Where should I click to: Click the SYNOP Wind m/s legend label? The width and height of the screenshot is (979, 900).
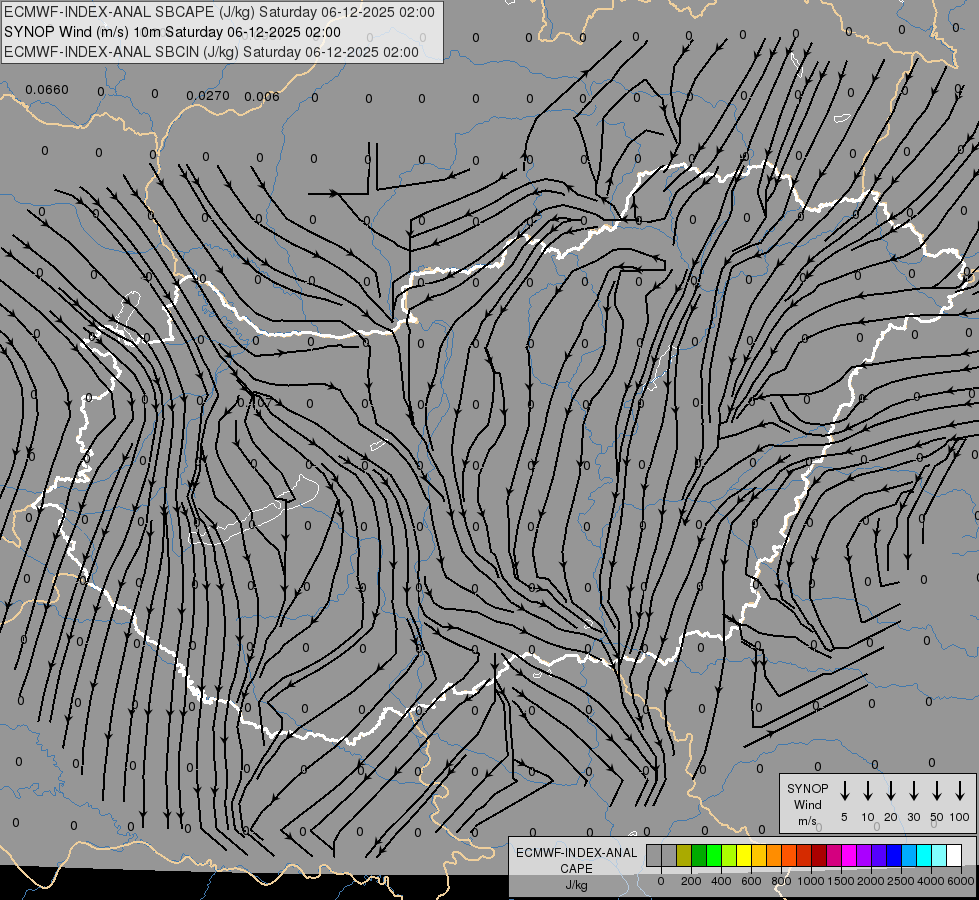(x=807, y=804)
